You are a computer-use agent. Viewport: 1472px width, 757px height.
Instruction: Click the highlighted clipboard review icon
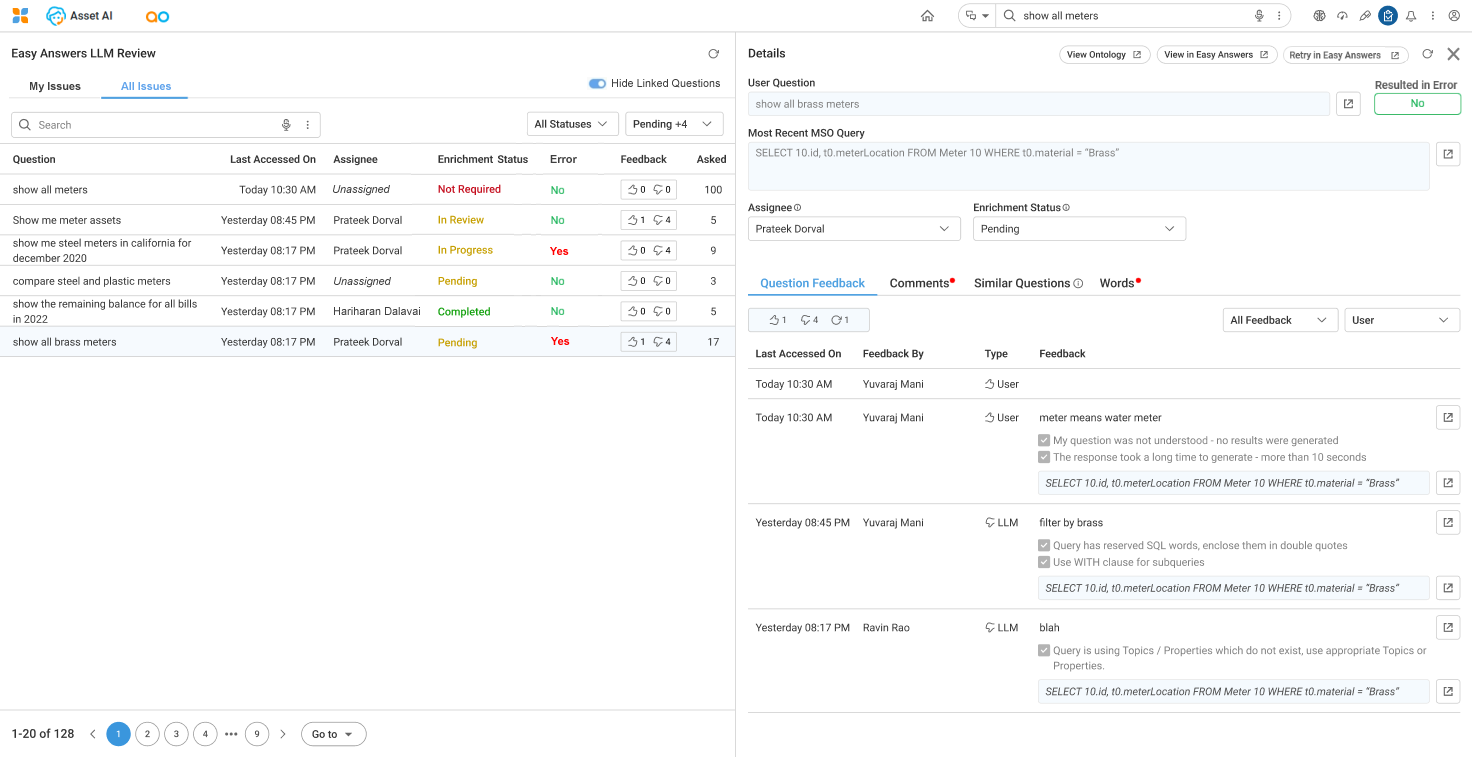[x=1388, y=16]
